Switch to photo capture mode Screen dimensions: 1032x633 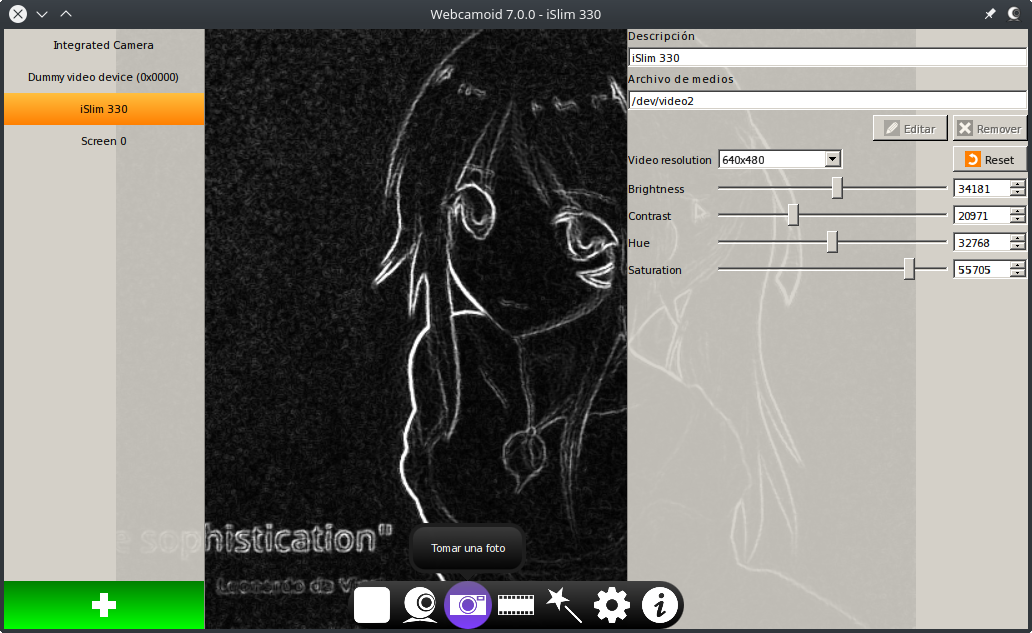tap(467, 604)
